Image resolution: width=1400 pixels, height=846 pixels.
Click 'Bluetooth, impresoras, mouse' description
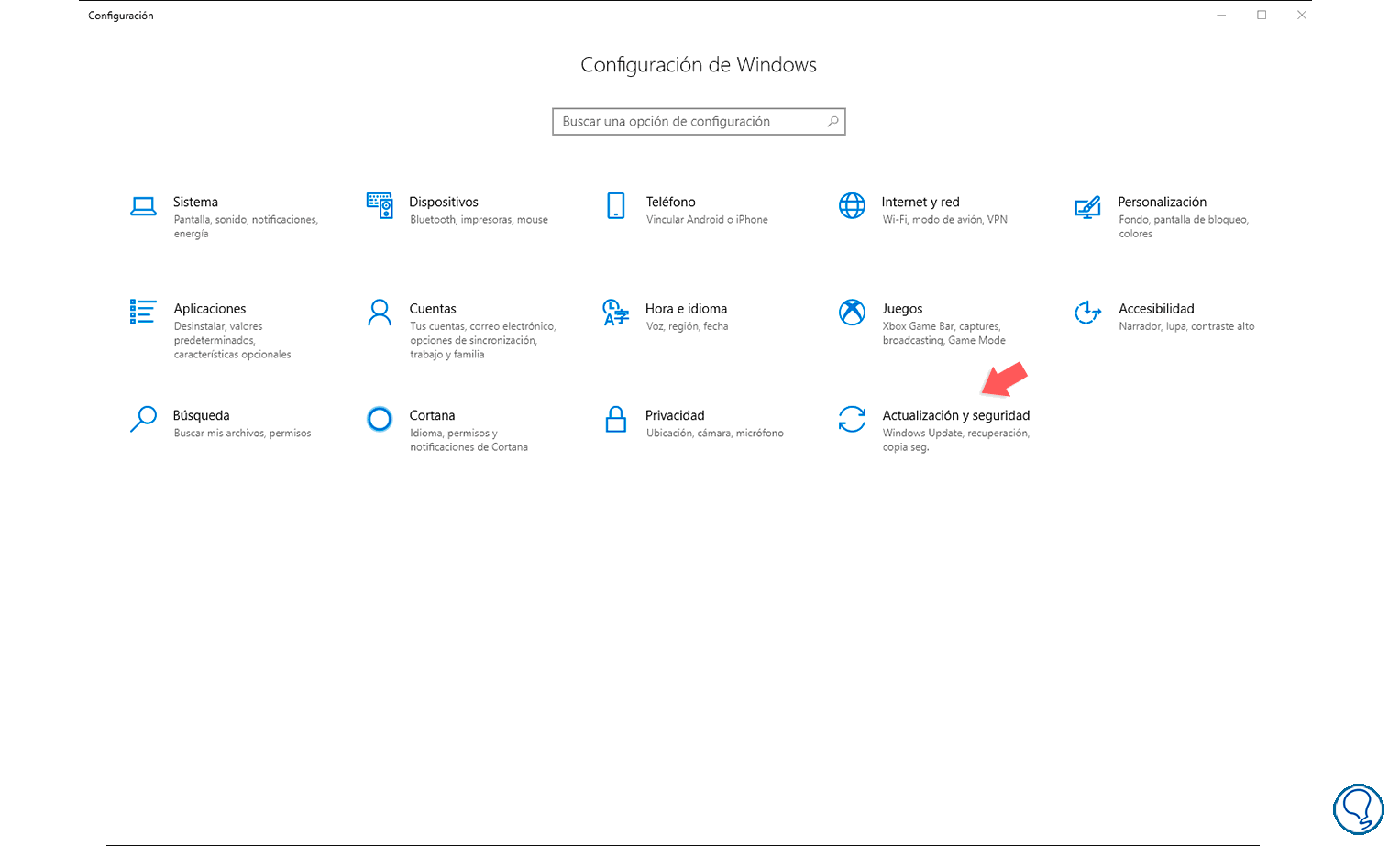pyautogui.click(x=479, y=220)
